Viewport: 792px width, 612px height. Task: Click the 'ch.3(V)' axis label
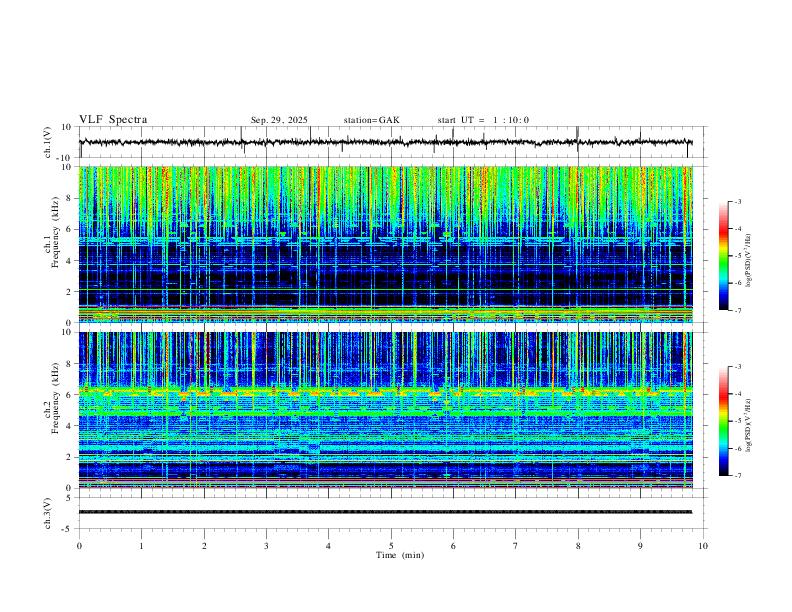47,513
